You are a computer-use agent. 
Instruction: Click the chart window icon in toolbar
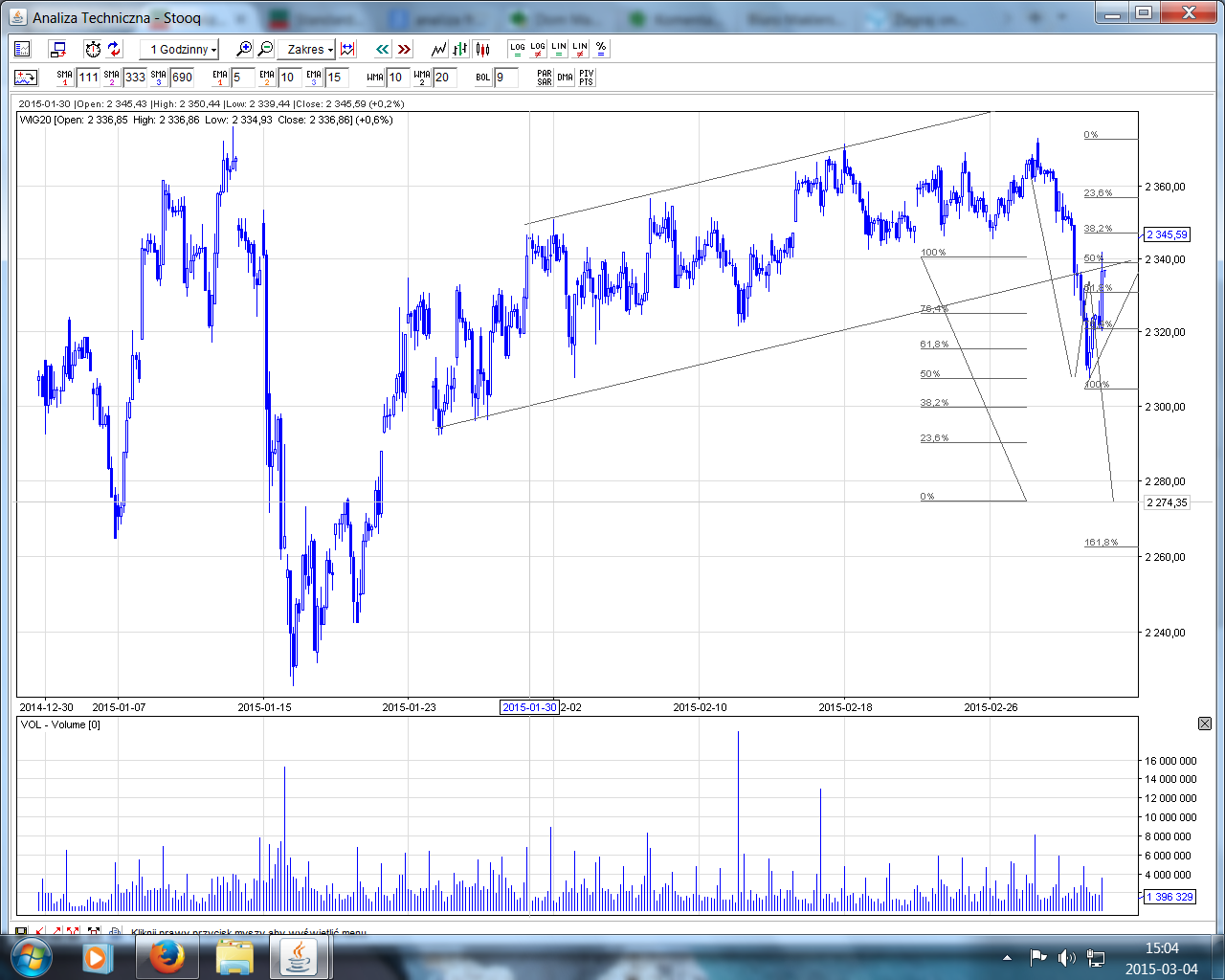click(x=23, y=49)
